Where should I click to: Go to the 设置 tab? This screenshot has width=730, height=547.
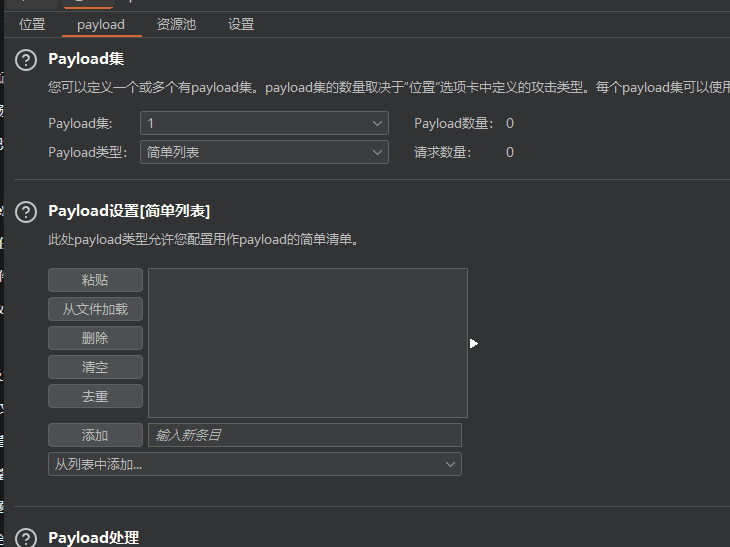(241, 24)
